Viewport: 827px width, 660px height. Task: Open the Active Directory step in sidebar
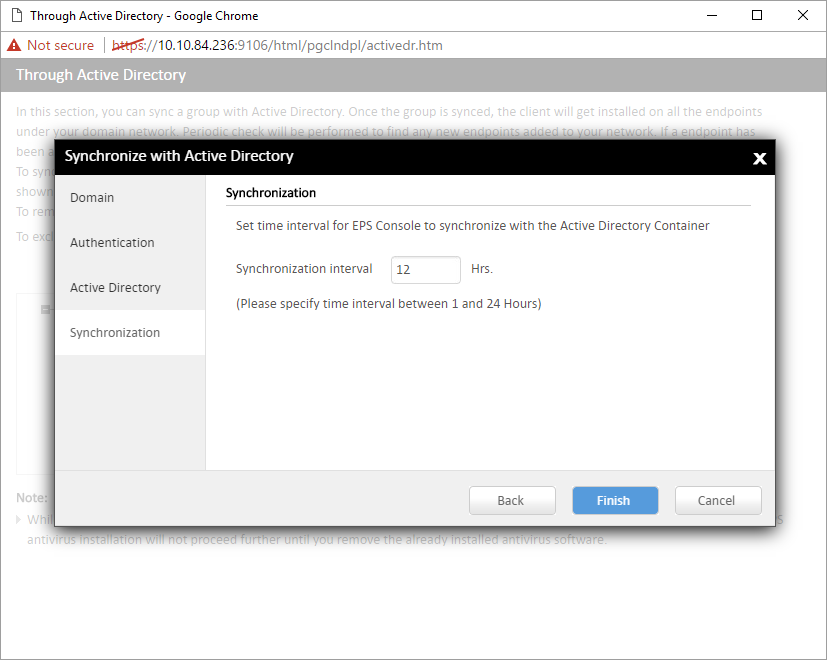tap(130, 288)
